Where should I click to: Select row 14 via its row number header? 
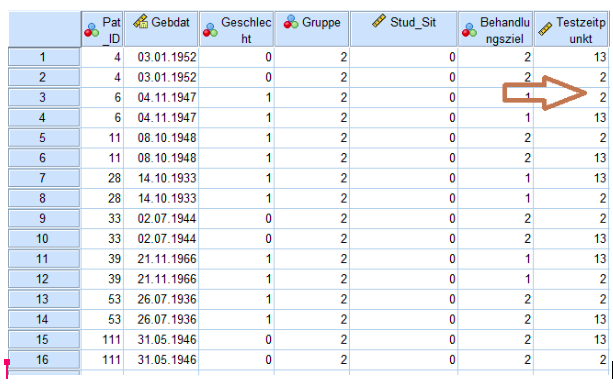coord(44,319)
